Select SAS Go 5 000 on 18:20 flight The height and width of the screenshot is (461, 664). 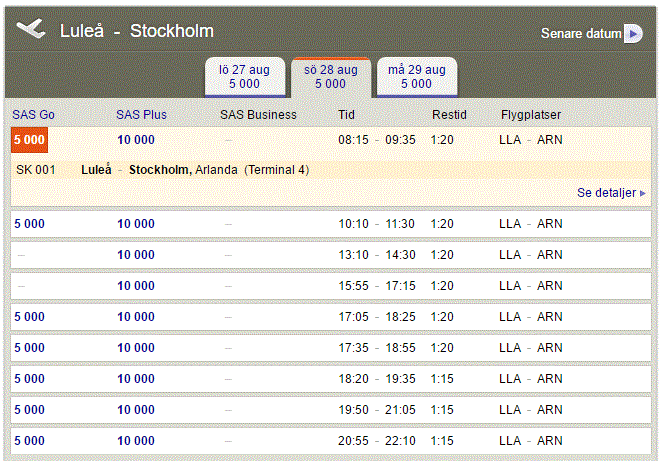click(x=29, y=379)
